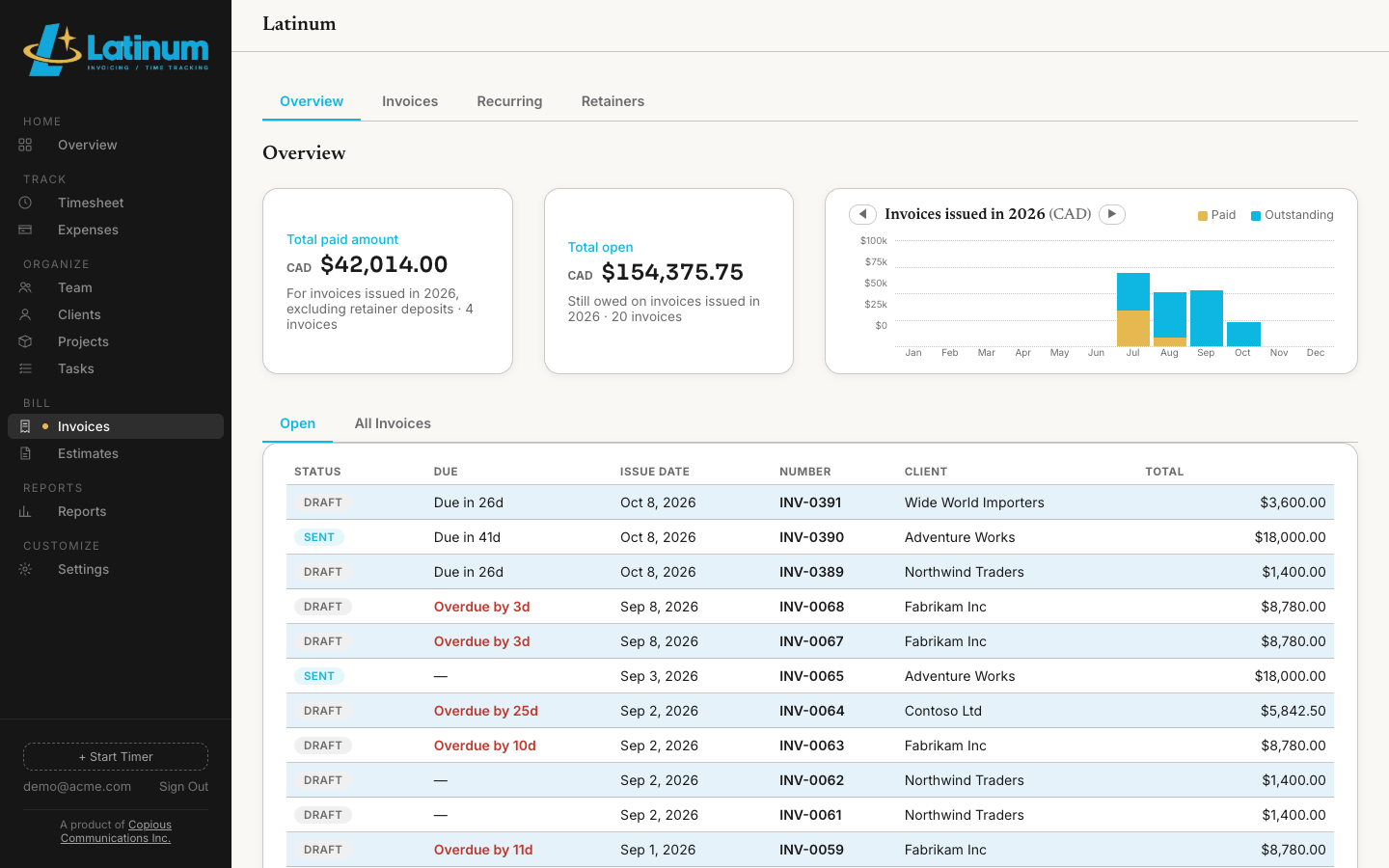This screenshot has width=1389, height=868.
Task: Show next year in invoices chart
Action: 1112,214
